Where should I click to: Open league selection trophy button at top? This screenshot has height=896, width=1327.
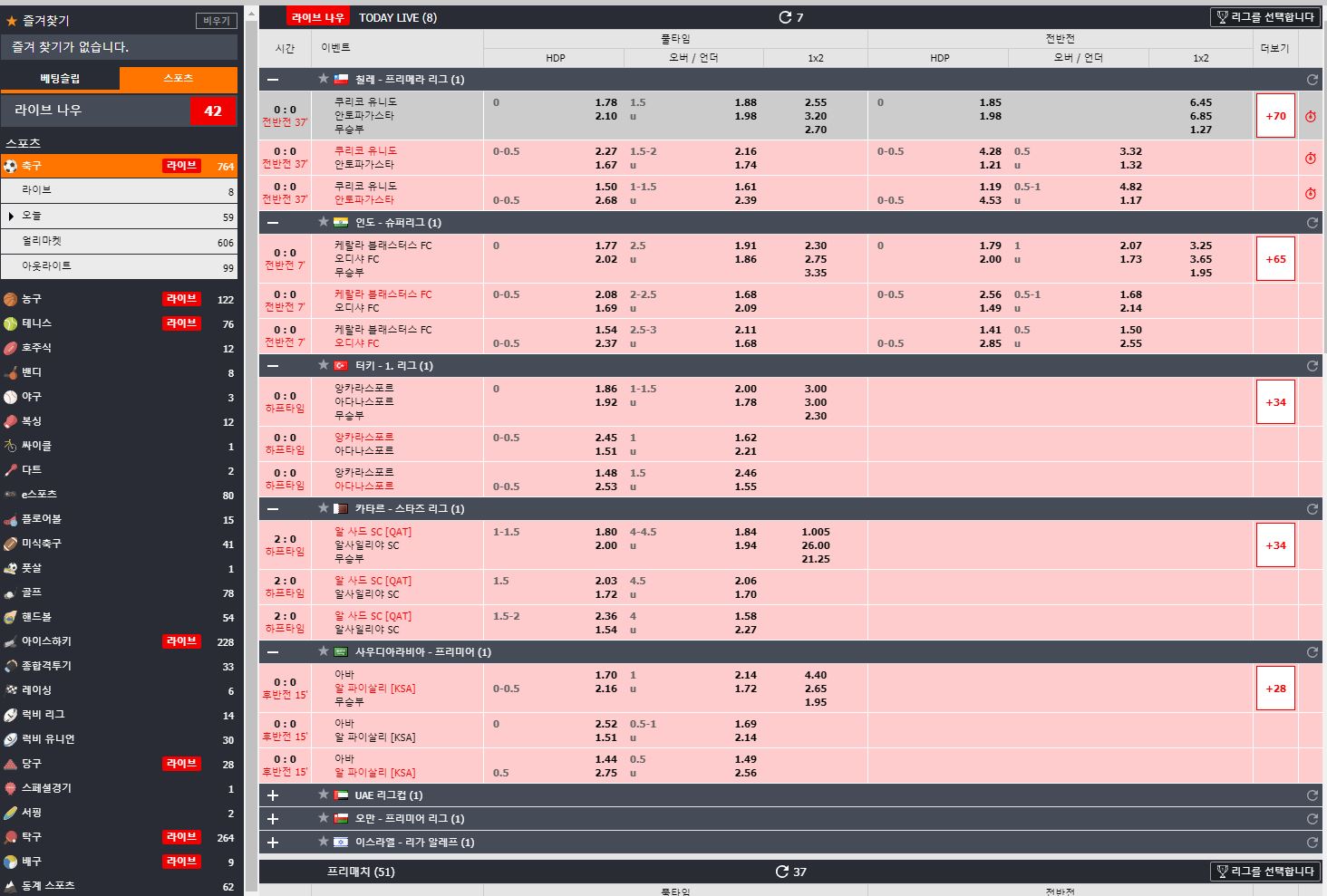pyautogui.click(x=1264, y=17)
